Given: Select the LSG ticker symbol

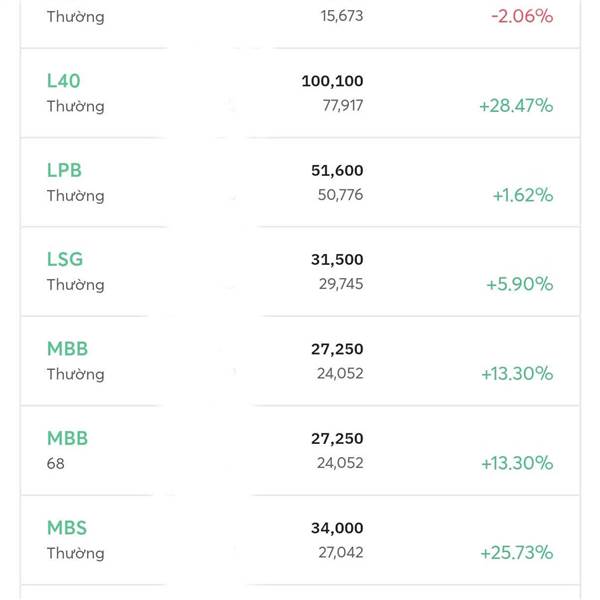Looking at the screenshot, I should [65, 259].
